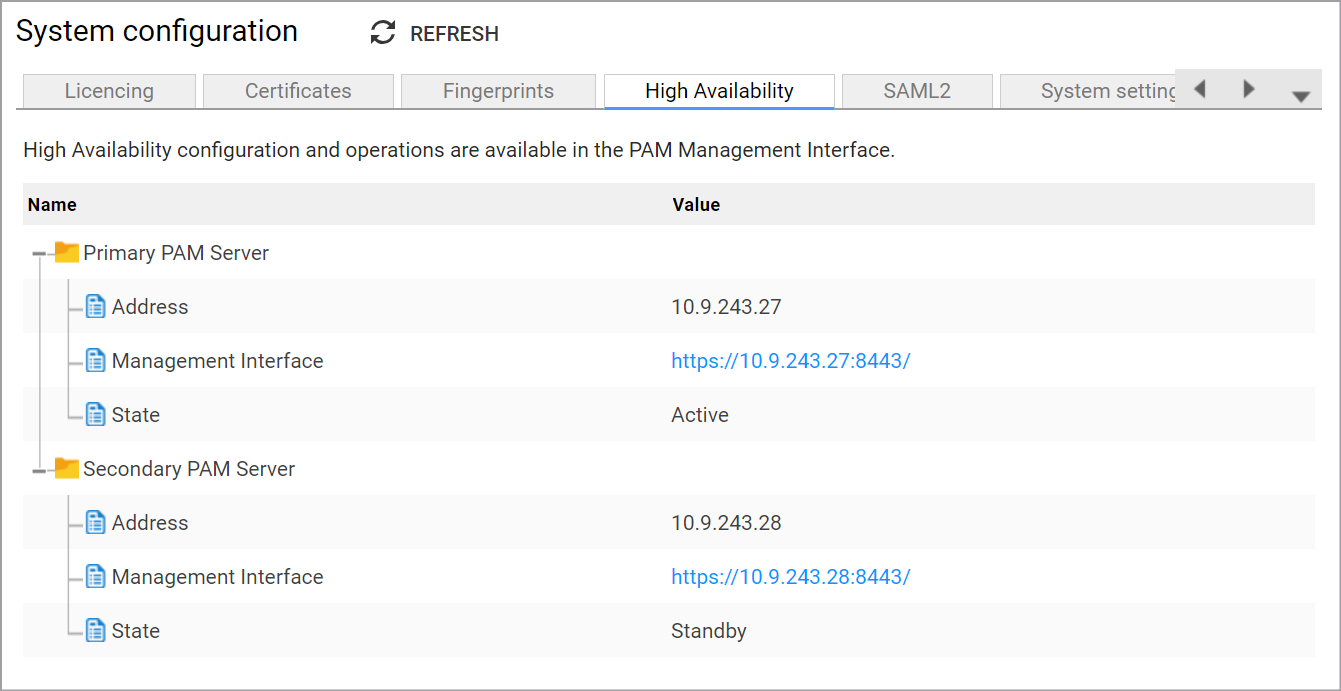The width and height of the screenshot is (1341, 691).
Task: Select the row showing State Active
Action: coord(670,414)
